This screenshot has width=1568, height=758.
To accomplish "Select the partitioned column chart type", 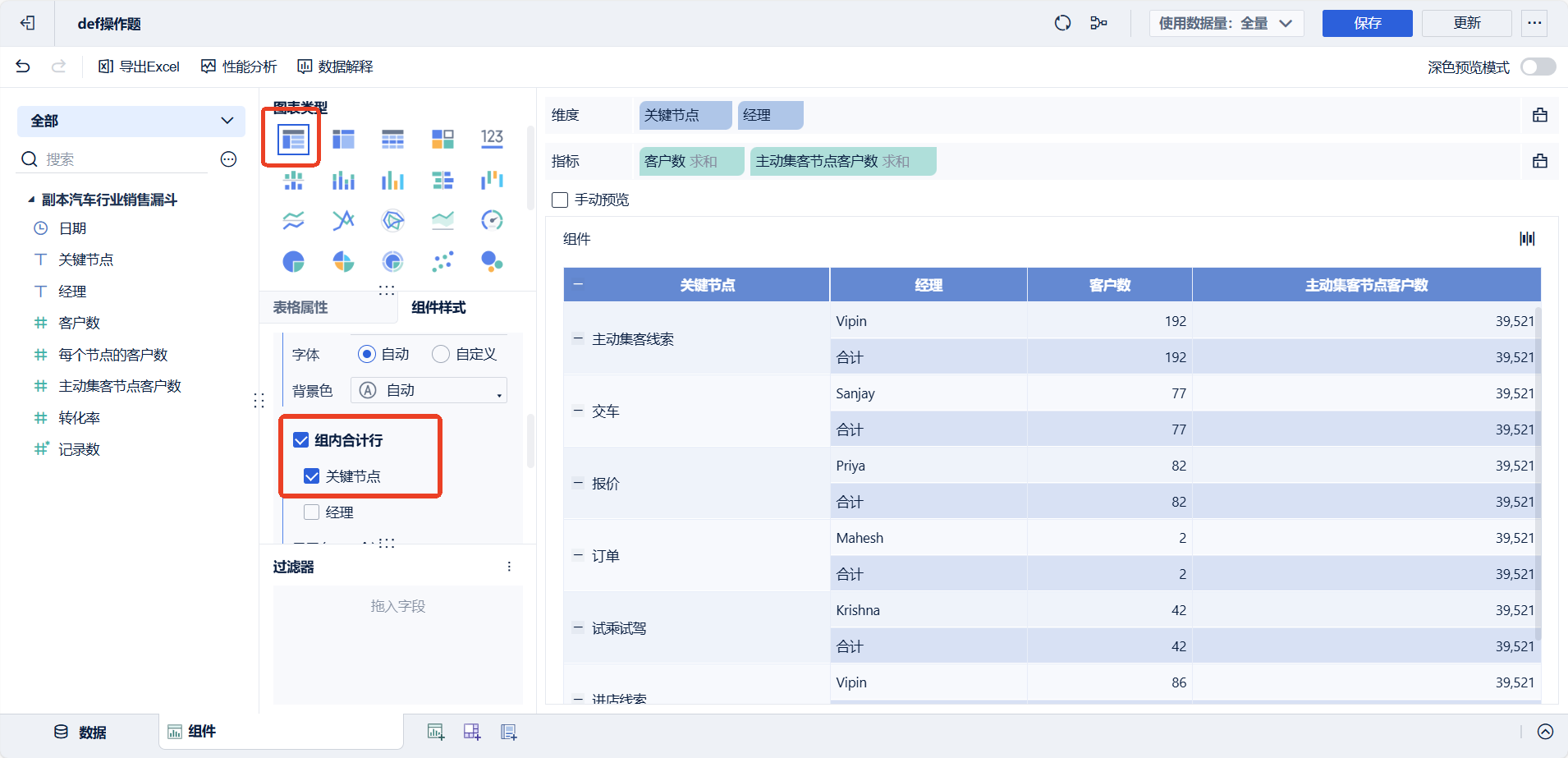I will [x=293, y=180].
